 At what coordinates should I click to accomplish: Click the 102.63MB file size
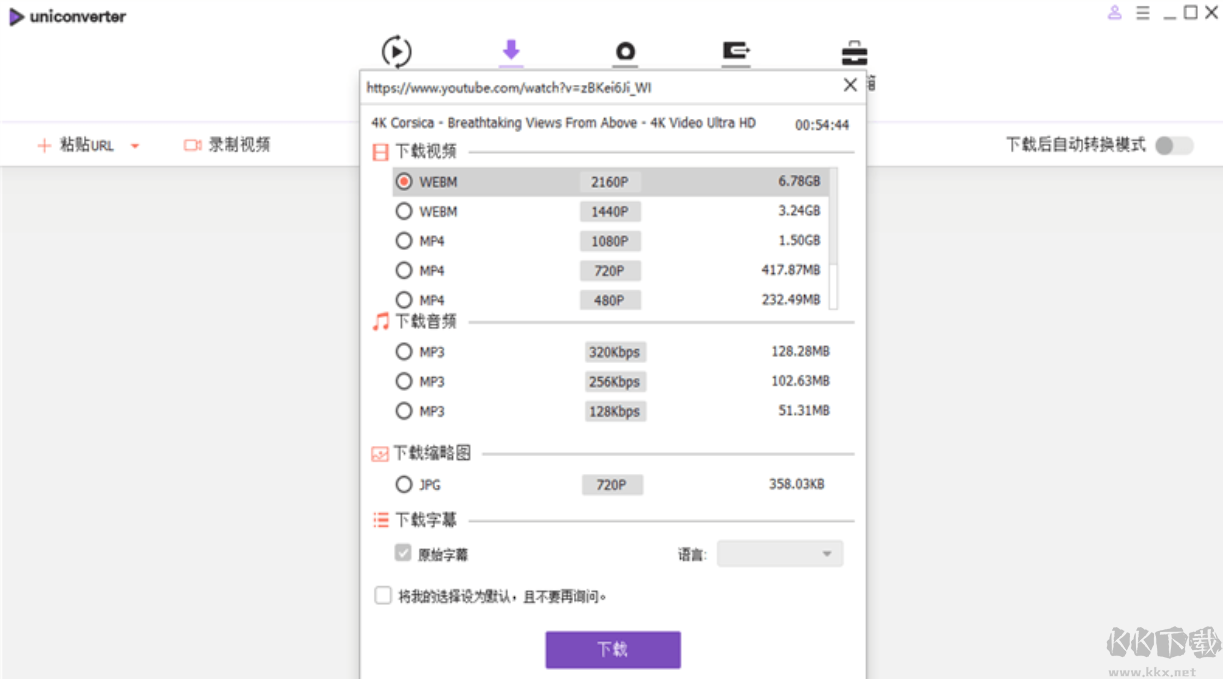point(800,381)
